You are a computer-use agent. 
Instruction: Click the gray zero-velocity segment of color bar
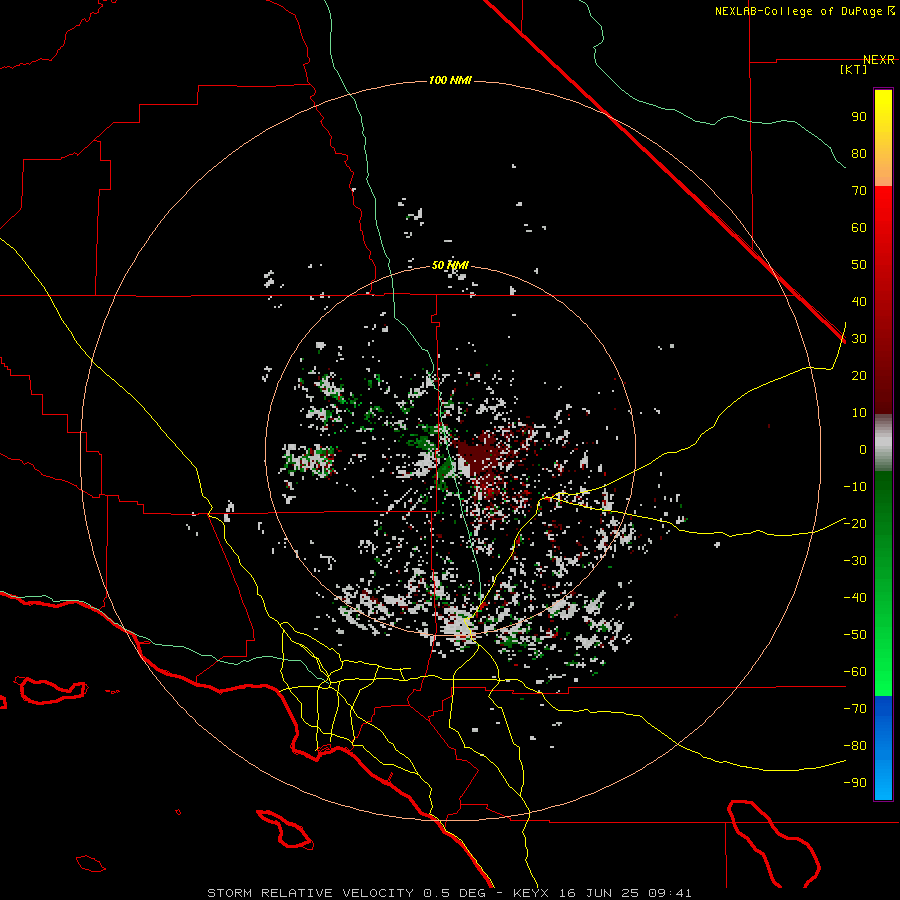[883, 443]
